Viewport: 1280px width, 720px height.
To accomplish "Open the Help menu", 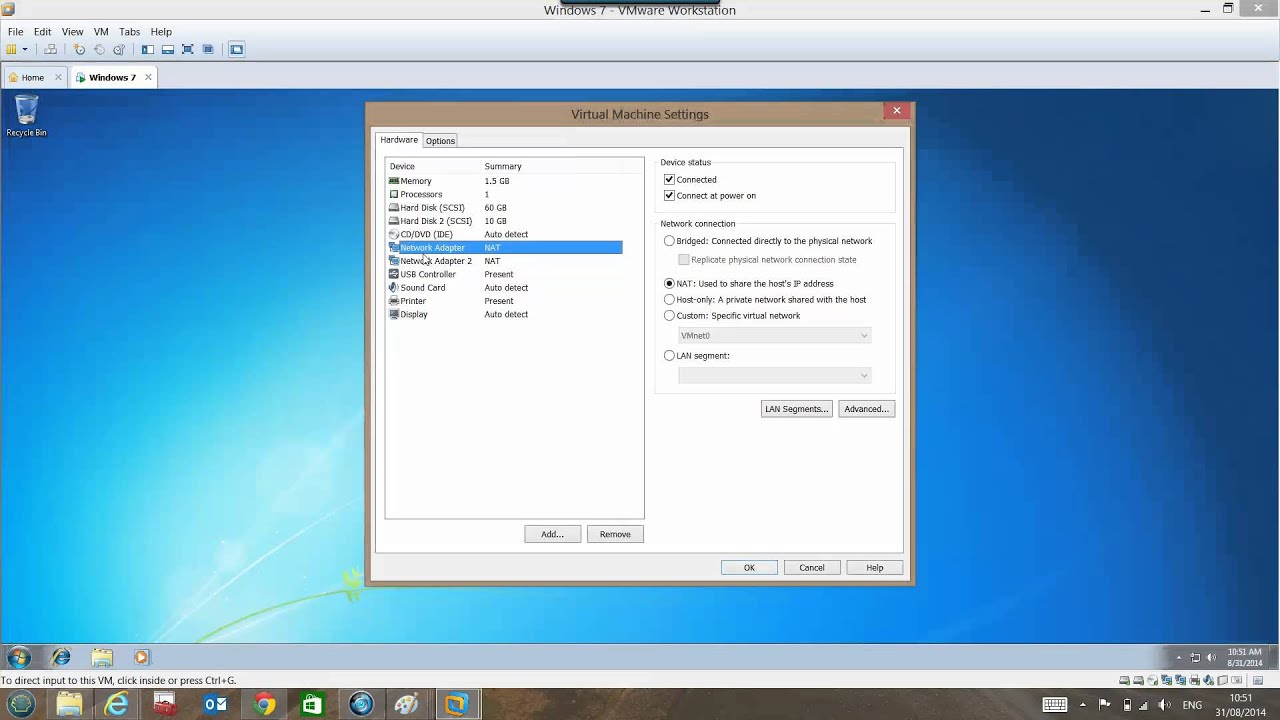I will click(x=161, y=32).
